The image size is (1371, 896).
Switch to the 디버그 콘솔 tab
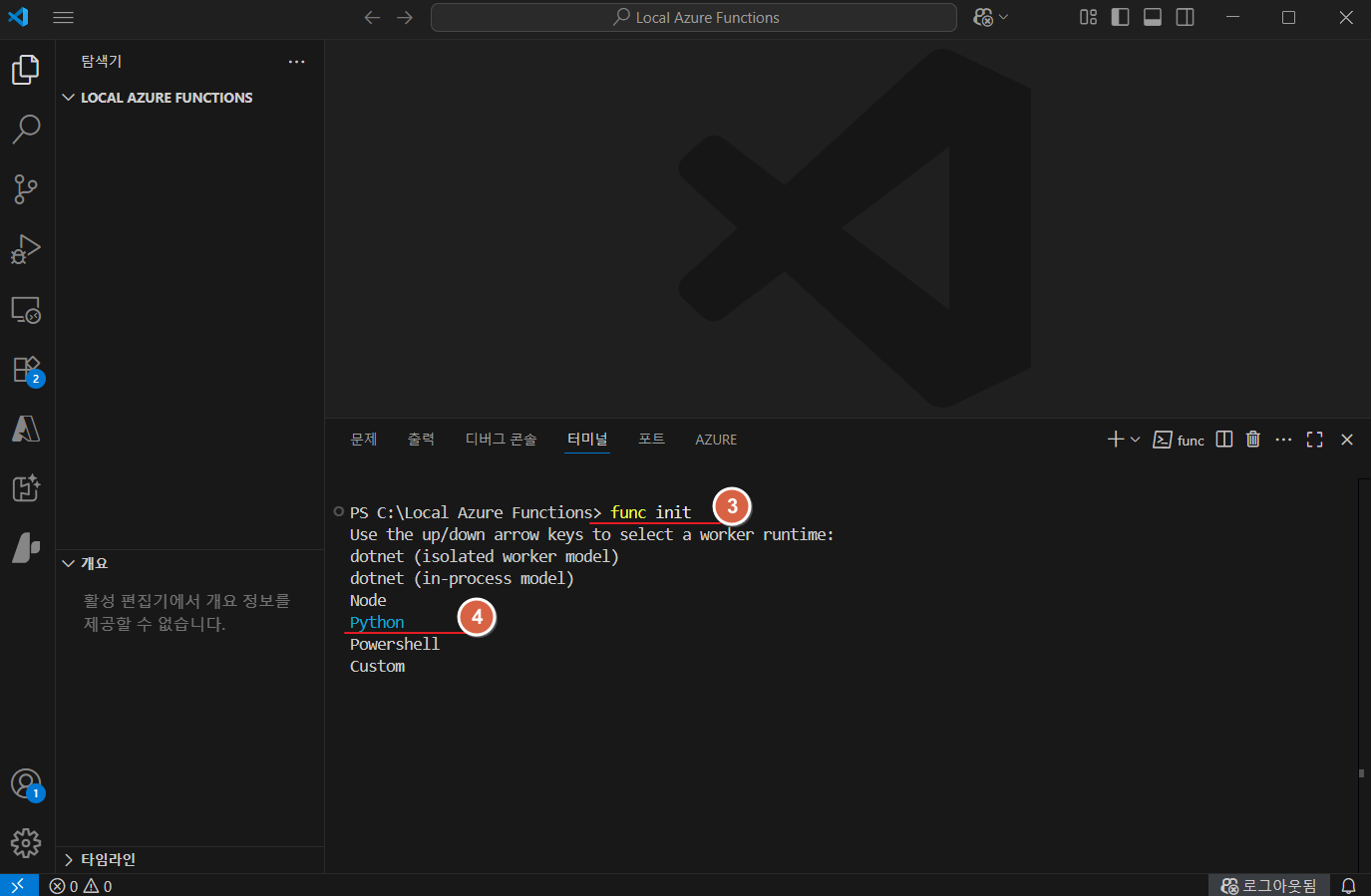click(502, 440)
